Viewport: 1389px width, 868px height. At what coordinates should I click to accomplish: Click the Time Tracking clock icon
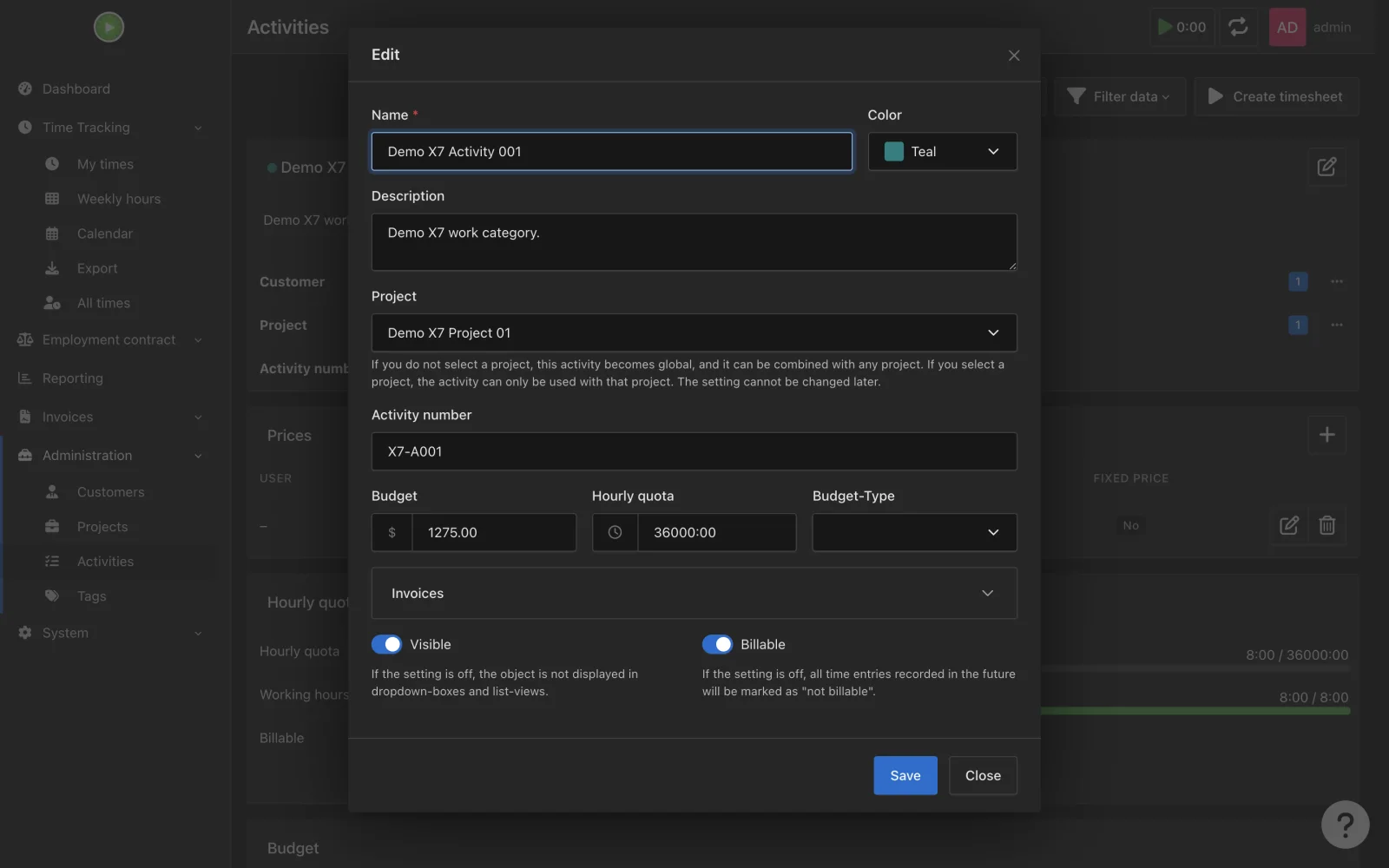(x=25, y=127)
